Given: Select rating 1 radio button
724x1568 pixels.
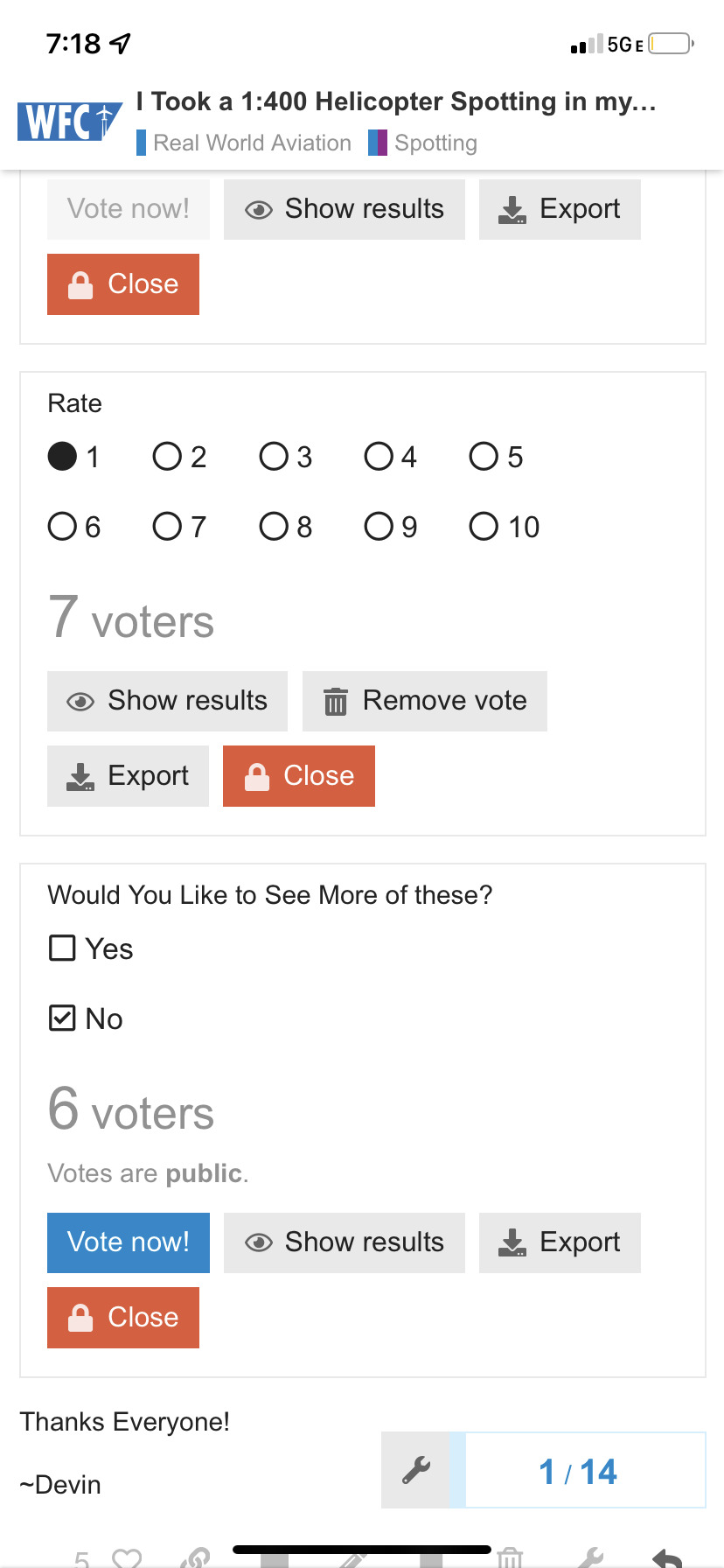Looking at the screenshot, I should (x=62, y=456).
